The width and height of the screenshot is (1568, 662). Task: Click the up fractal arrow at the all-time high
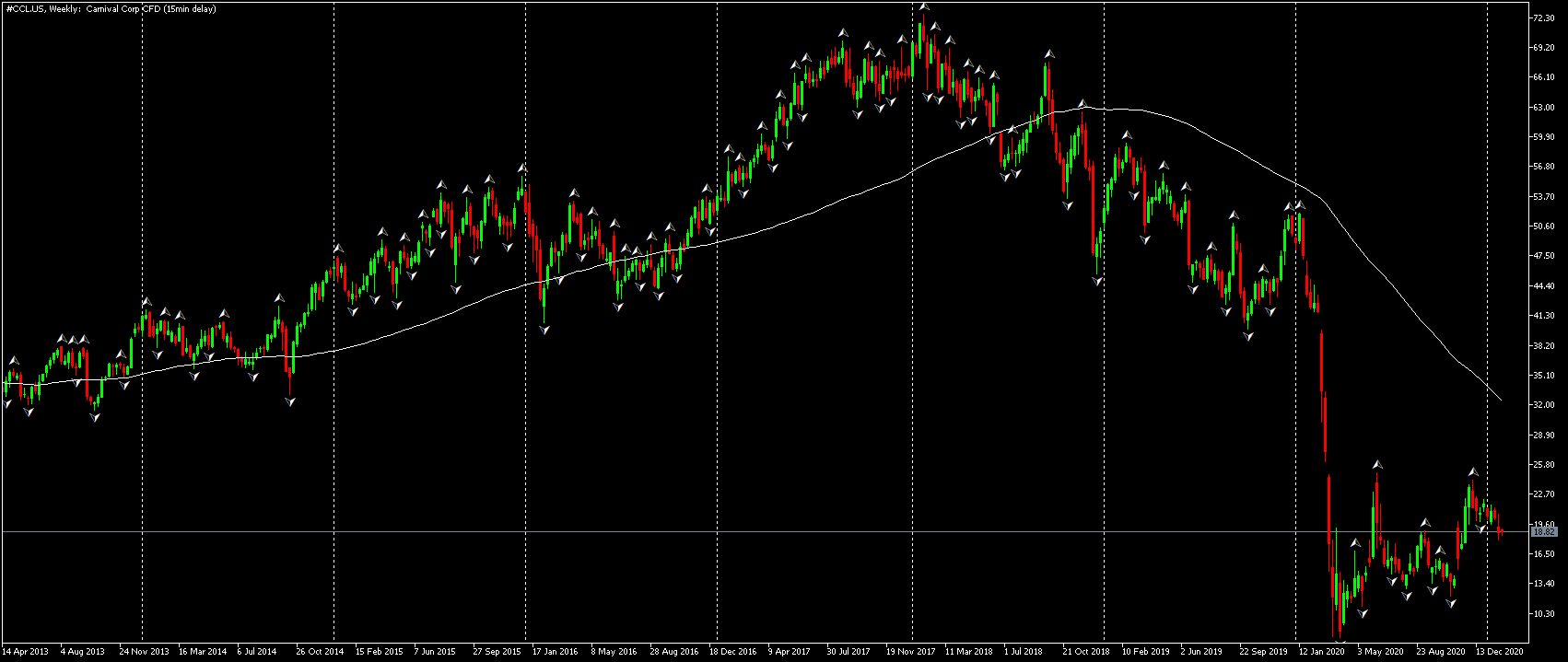point(924,6)
